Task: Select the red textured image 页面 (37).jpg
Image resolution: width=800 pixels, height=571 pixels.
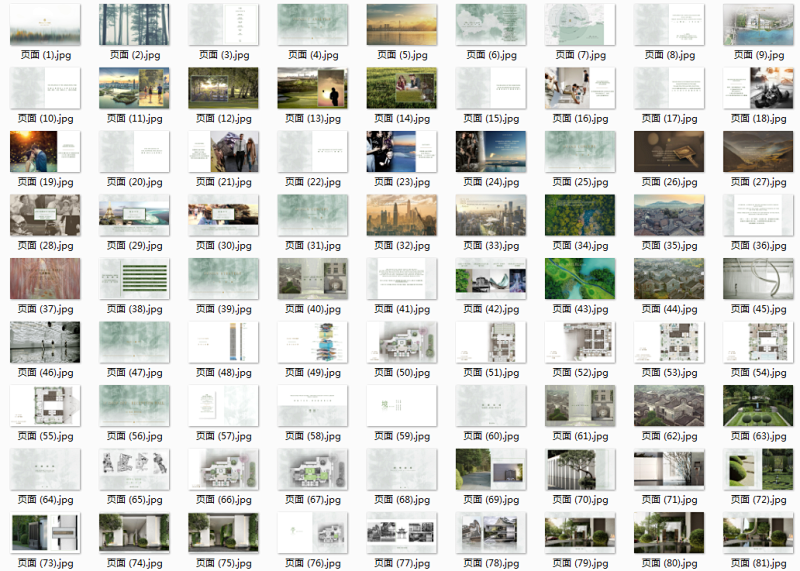Action: tap(44, 279)
